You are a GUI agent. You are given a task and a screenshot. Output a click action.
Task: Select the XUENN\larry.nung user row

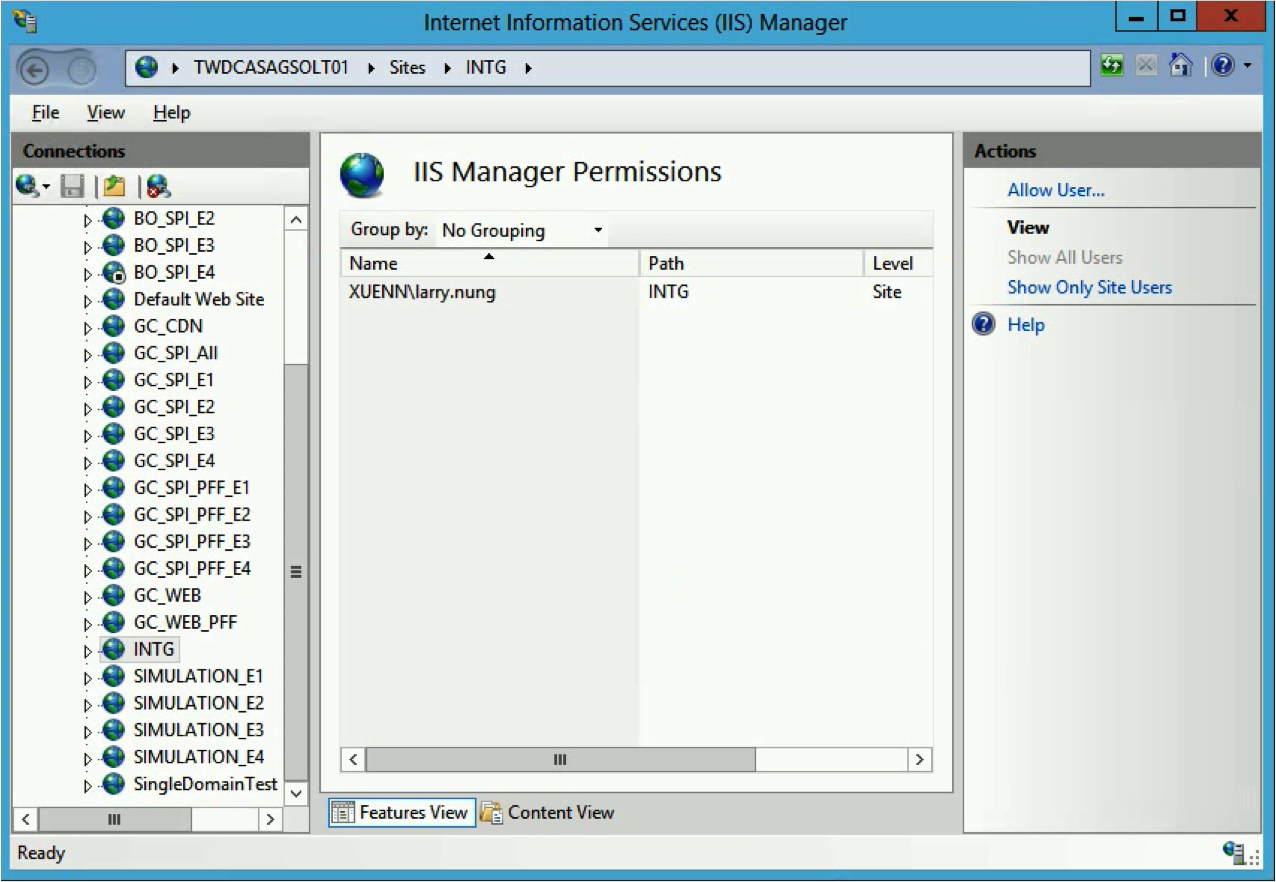[636, 292]
